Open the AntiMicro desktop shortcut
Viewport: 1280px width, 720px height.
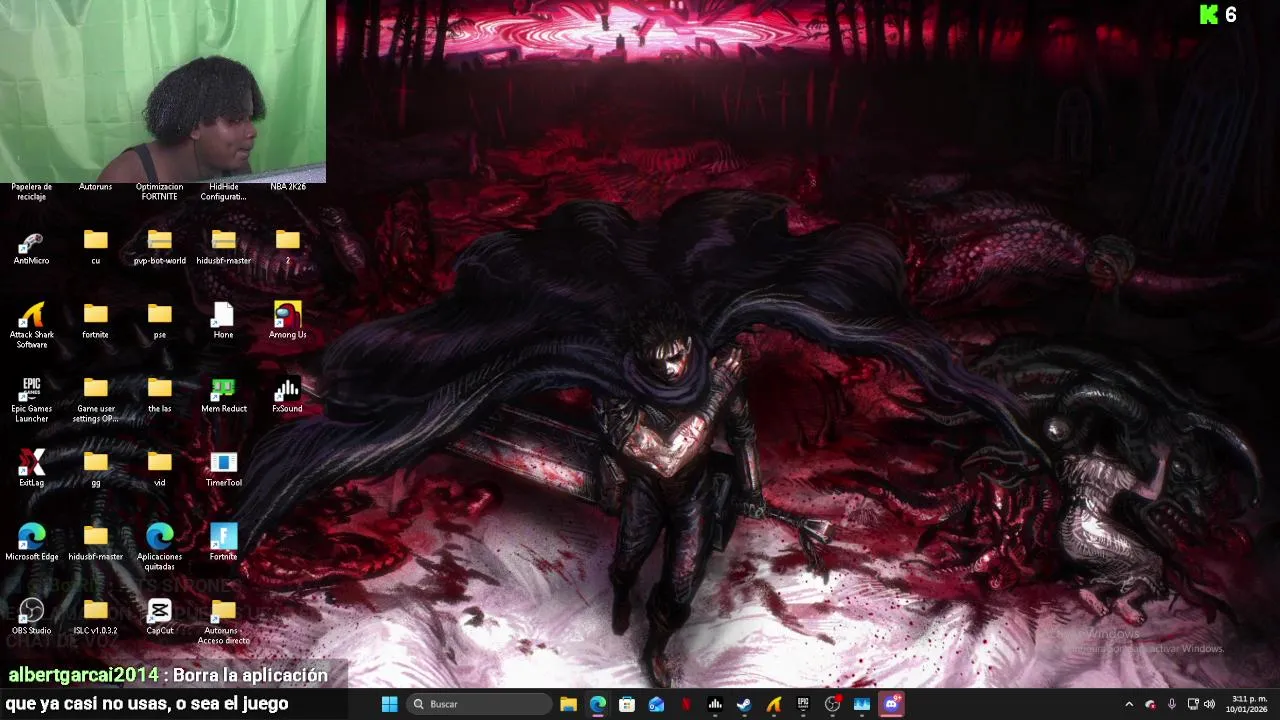coord(31,247)
